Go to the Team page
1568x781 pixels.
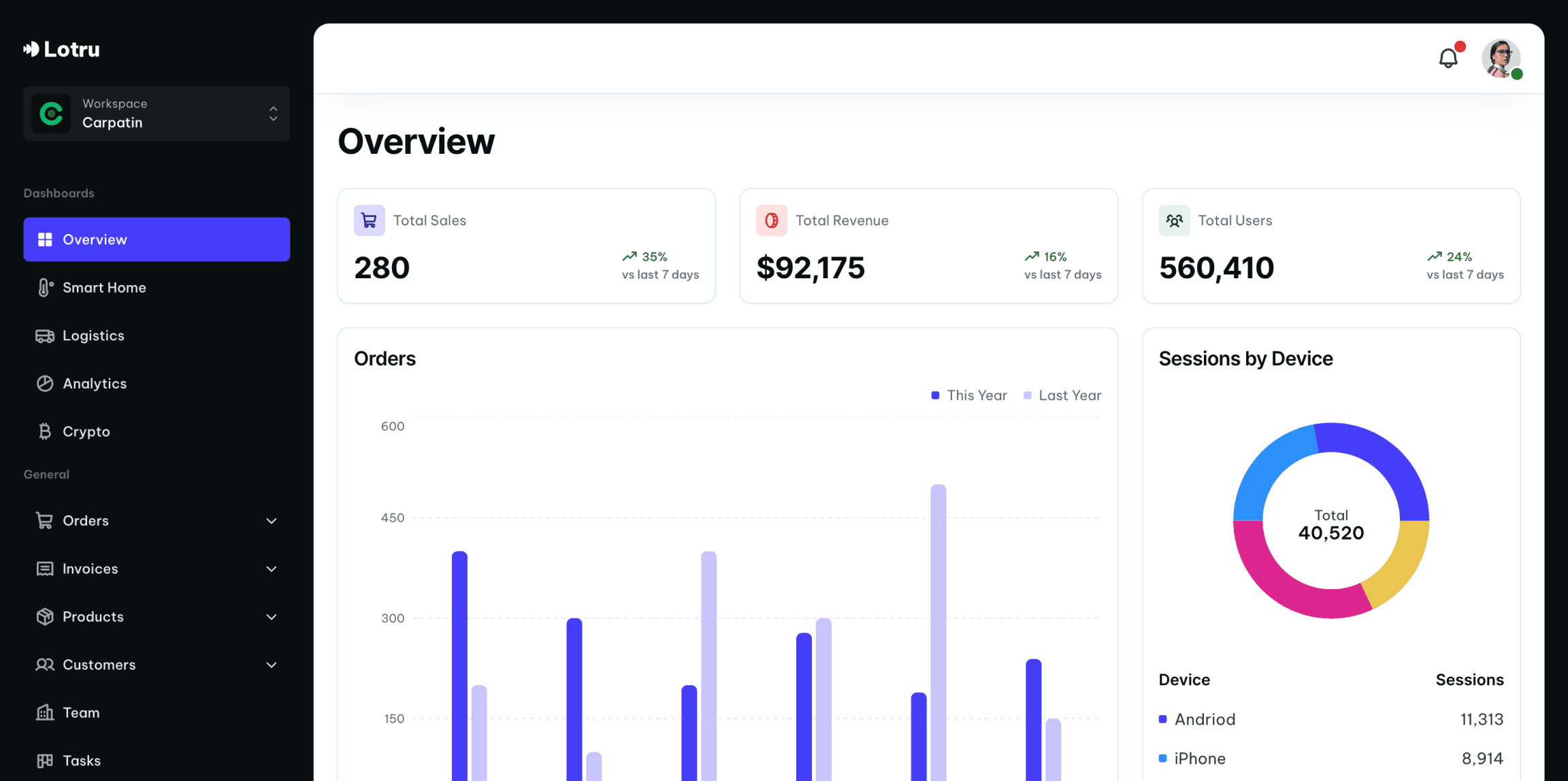[x=80, y=713]
